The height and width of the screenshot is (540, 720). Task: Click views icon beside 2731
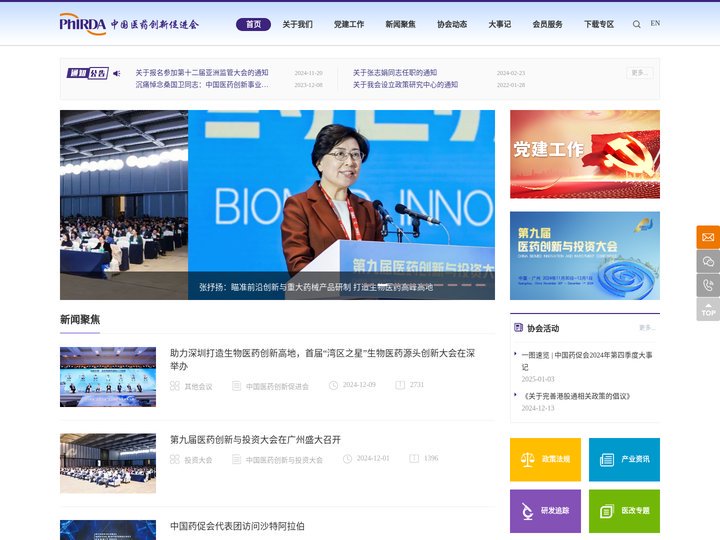tap(400, 385)
